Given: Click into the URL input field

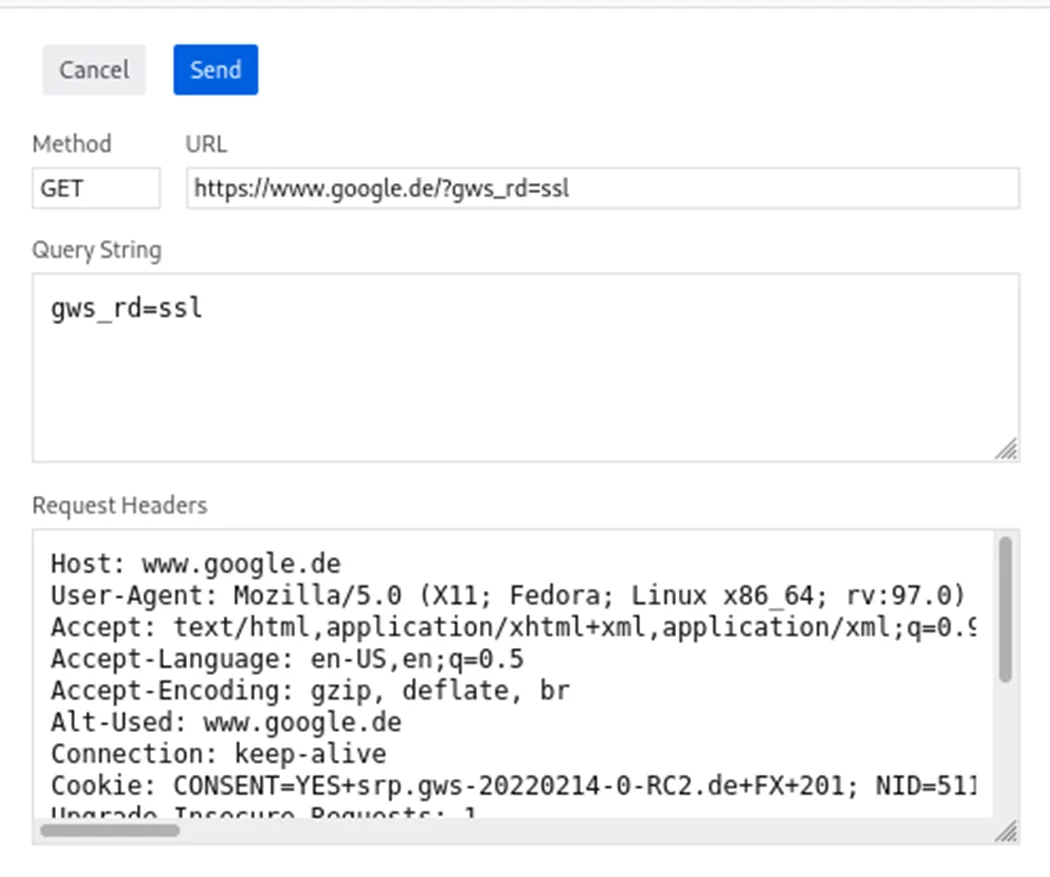Looking at the screenshot, I should click(x=603, y=188).
